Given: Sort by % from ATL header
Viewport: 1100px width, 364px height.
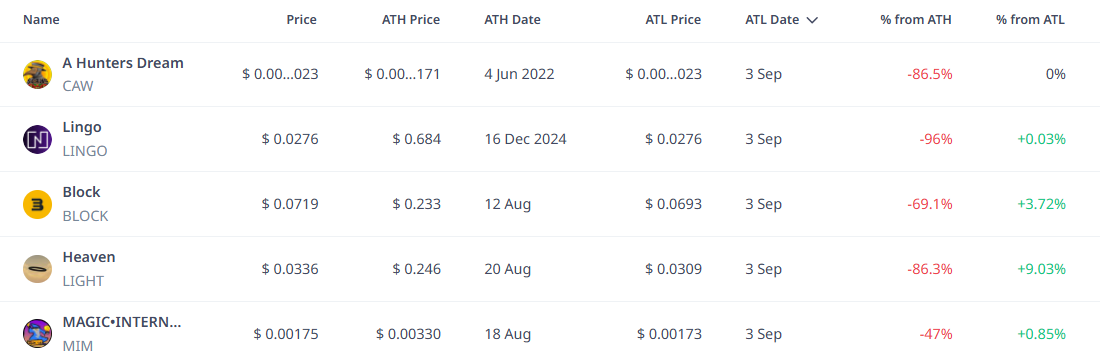Looking at the screenshot, I should pyautogui.click(x=1030, y=20).
